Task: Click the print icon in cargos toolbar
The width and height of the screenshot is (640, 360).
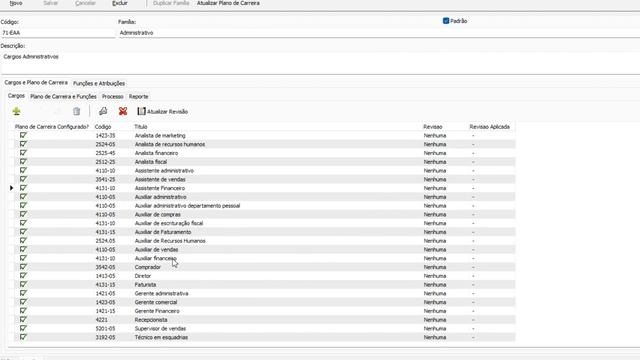Action: (103, 111)
